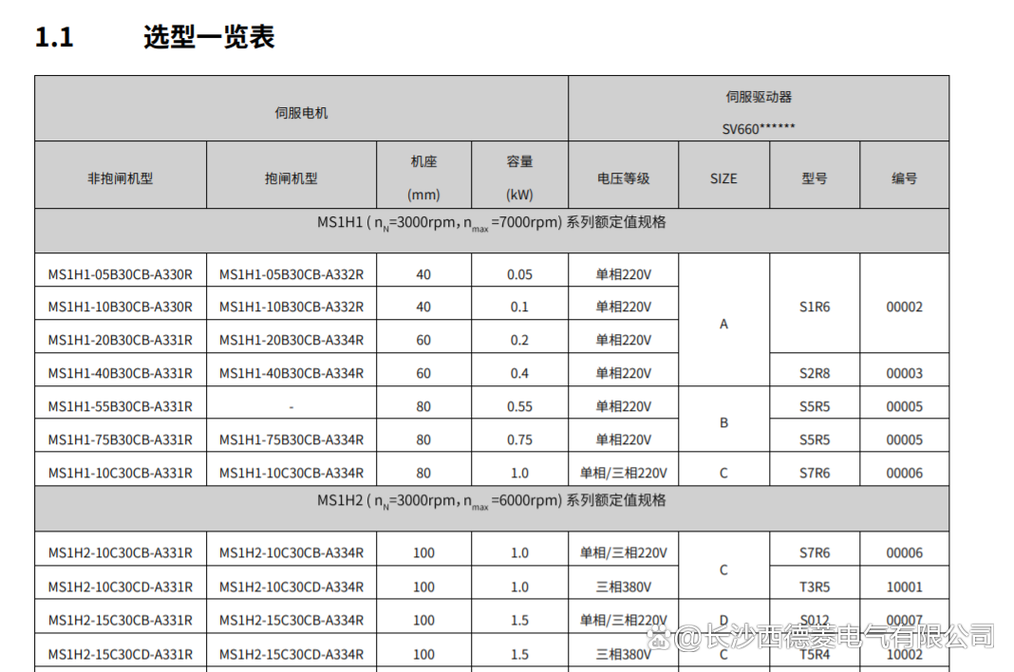
Task: Click capacity value 0.2
Action: (519, 340)
